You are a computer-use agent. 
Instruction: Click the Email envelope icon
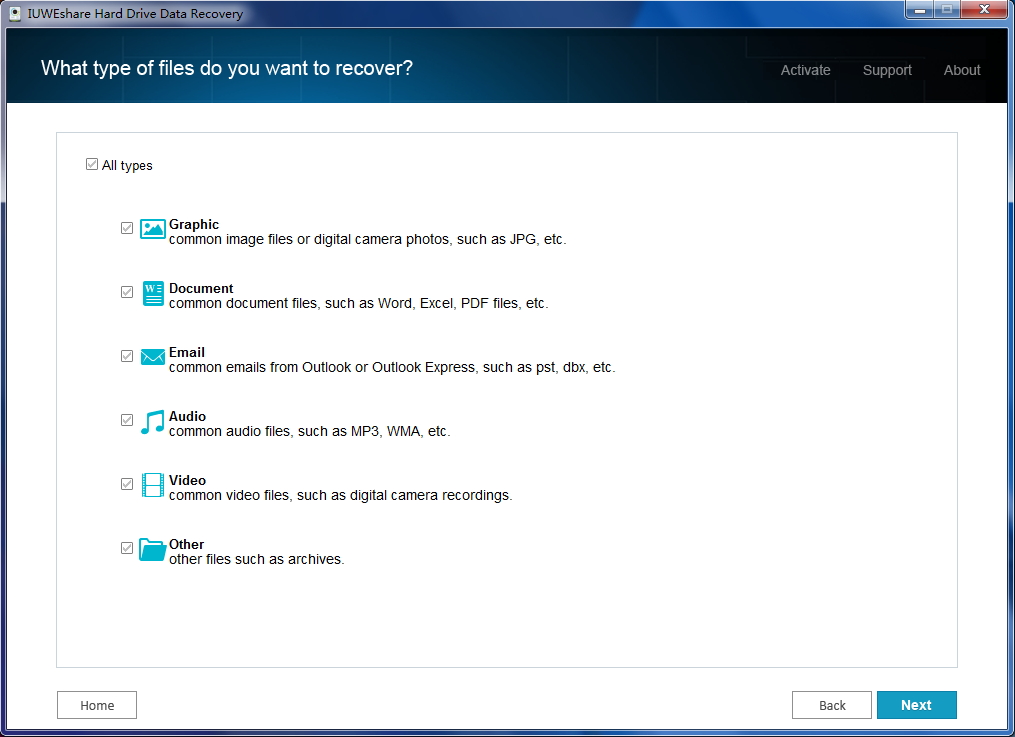click(152, 356)
